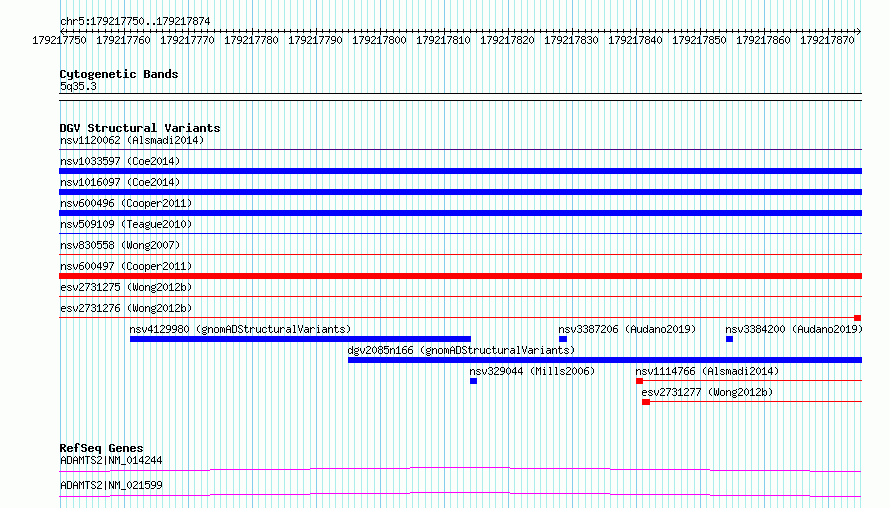Click the magenta transcript line of ADAMTS2|NM_021599
890x508 pixels.
pos(460,494)
